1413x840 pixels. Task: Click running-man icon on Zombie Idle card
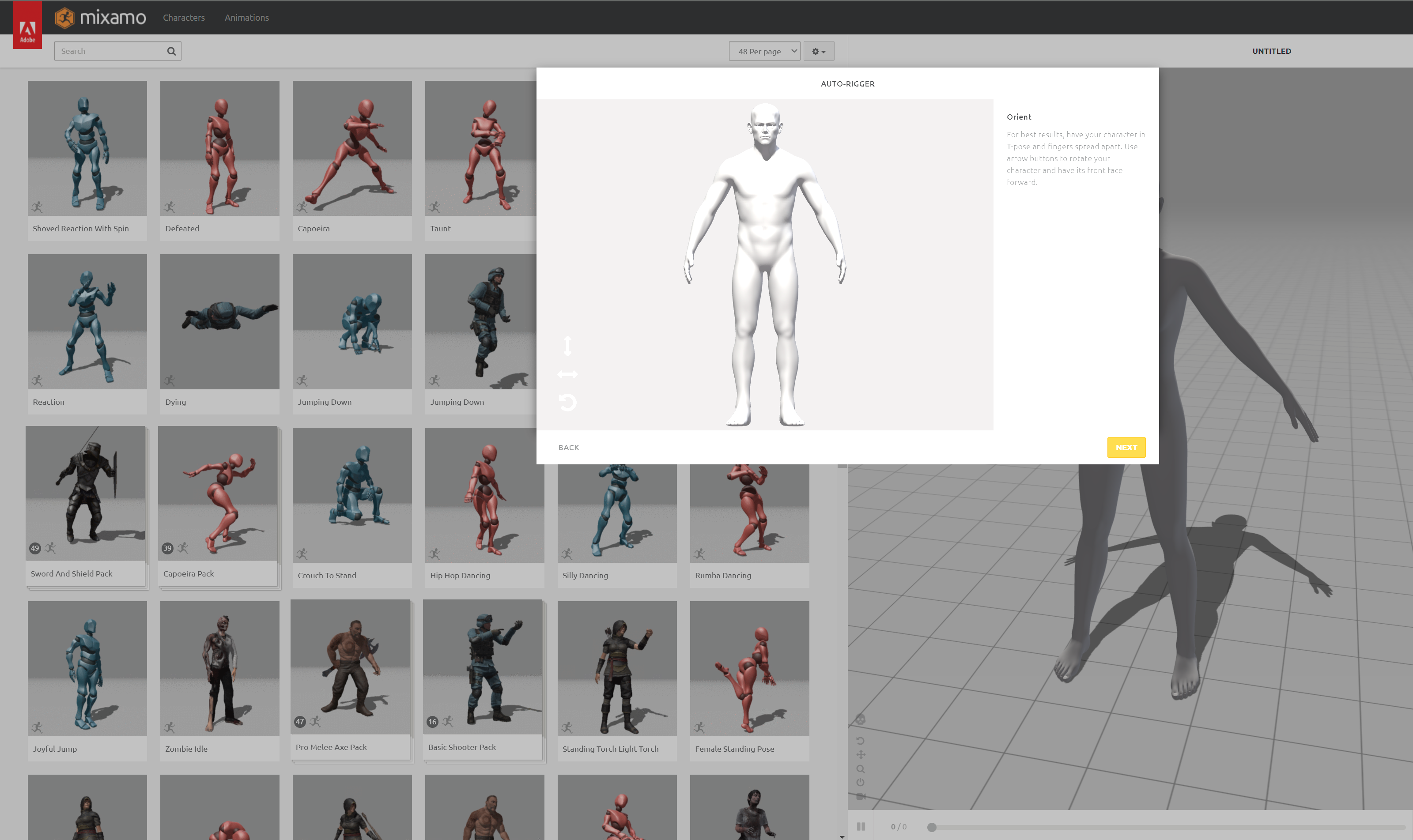(170, 727)
